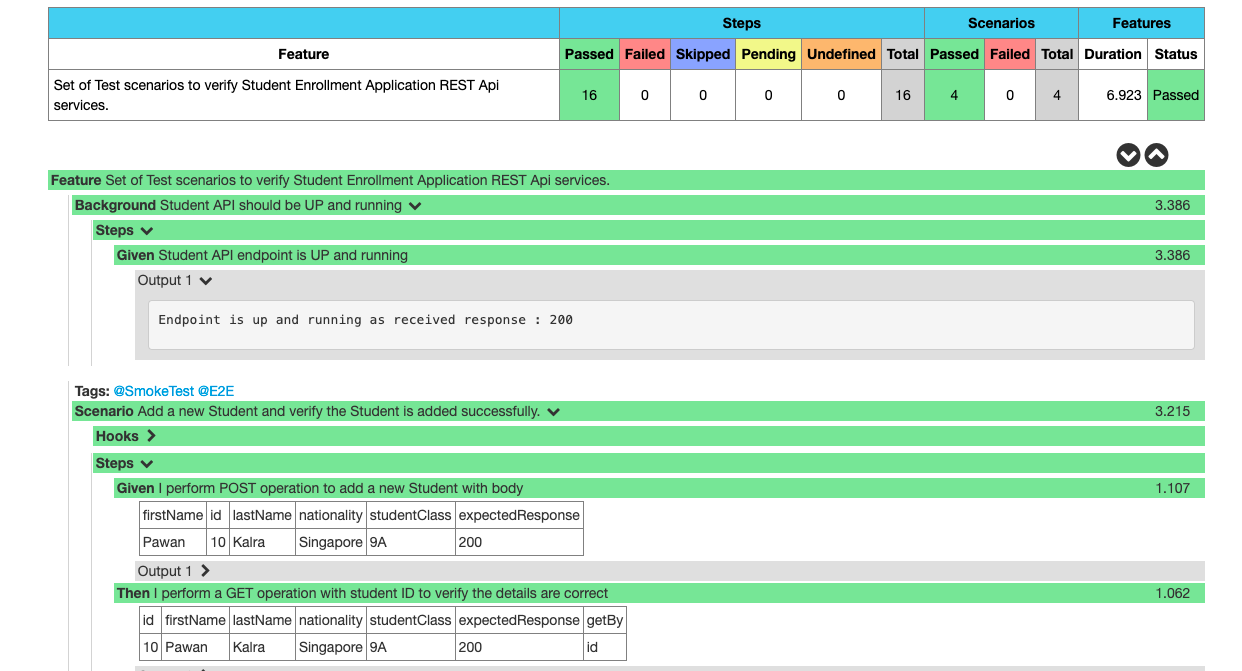1242x671 pixels.
Task: Hide Output 1 of the Given endpoint step
Action: [207, 281]
